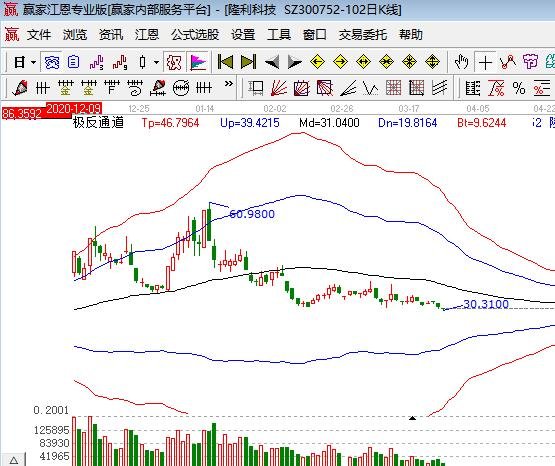555x466 pixels.
Task: Click the 极反通道 indicator name
Action: click(98, 122)
